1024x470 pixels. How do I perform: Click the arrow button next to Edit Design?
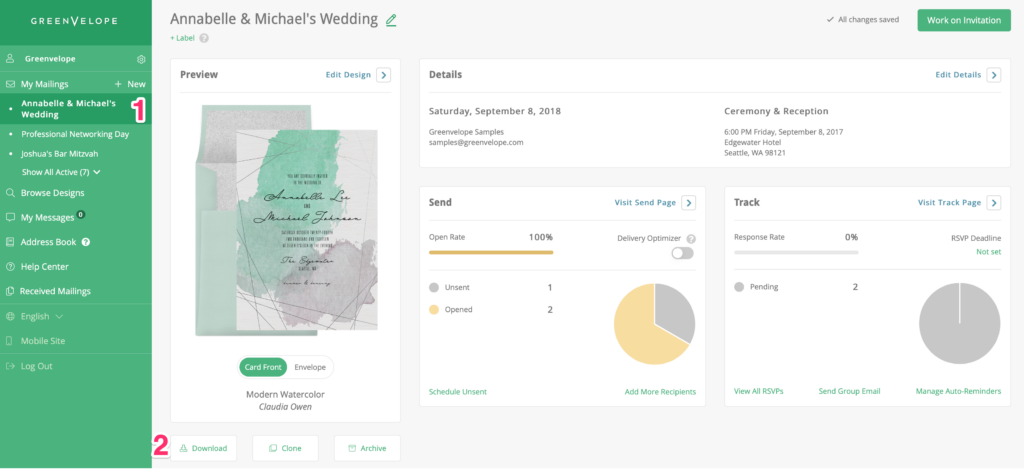383,75
